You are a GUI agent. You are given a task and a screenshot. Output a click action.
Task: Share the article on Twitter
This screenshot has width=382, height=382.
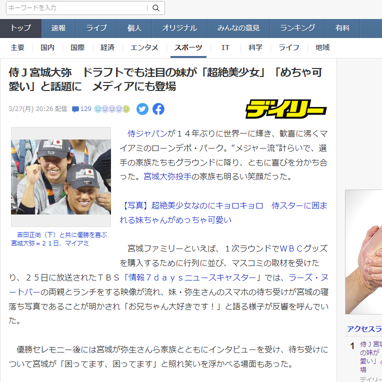(x=142, y=109)
